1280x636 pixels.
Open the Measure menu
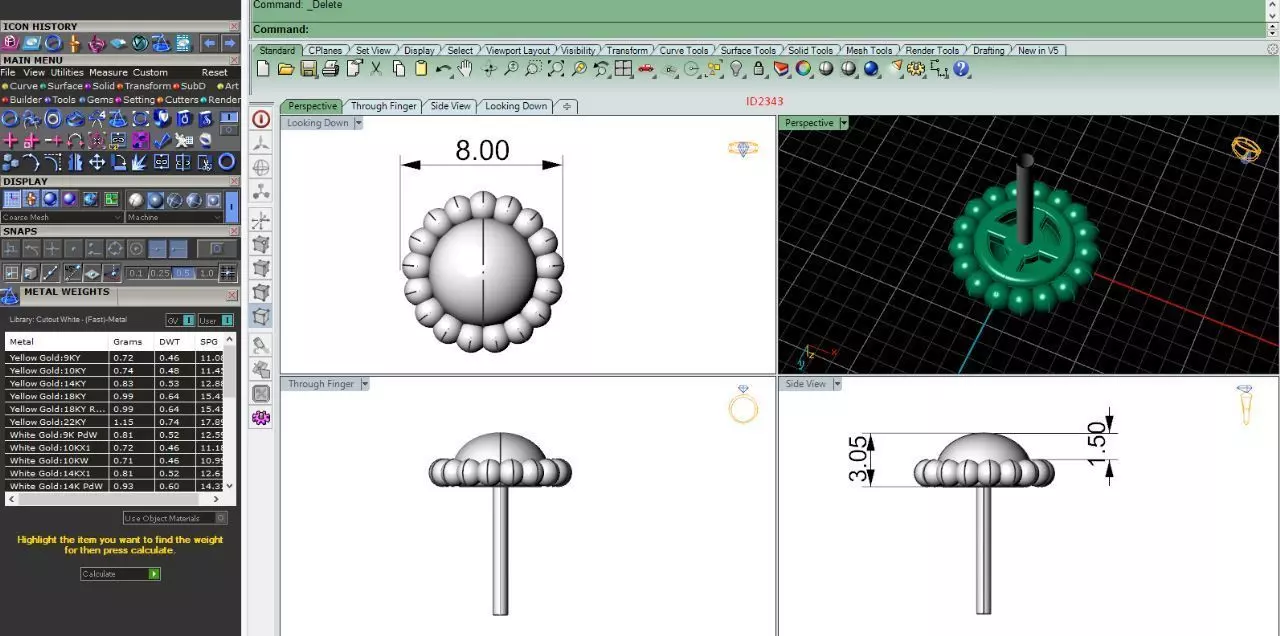tap(108, 72)
